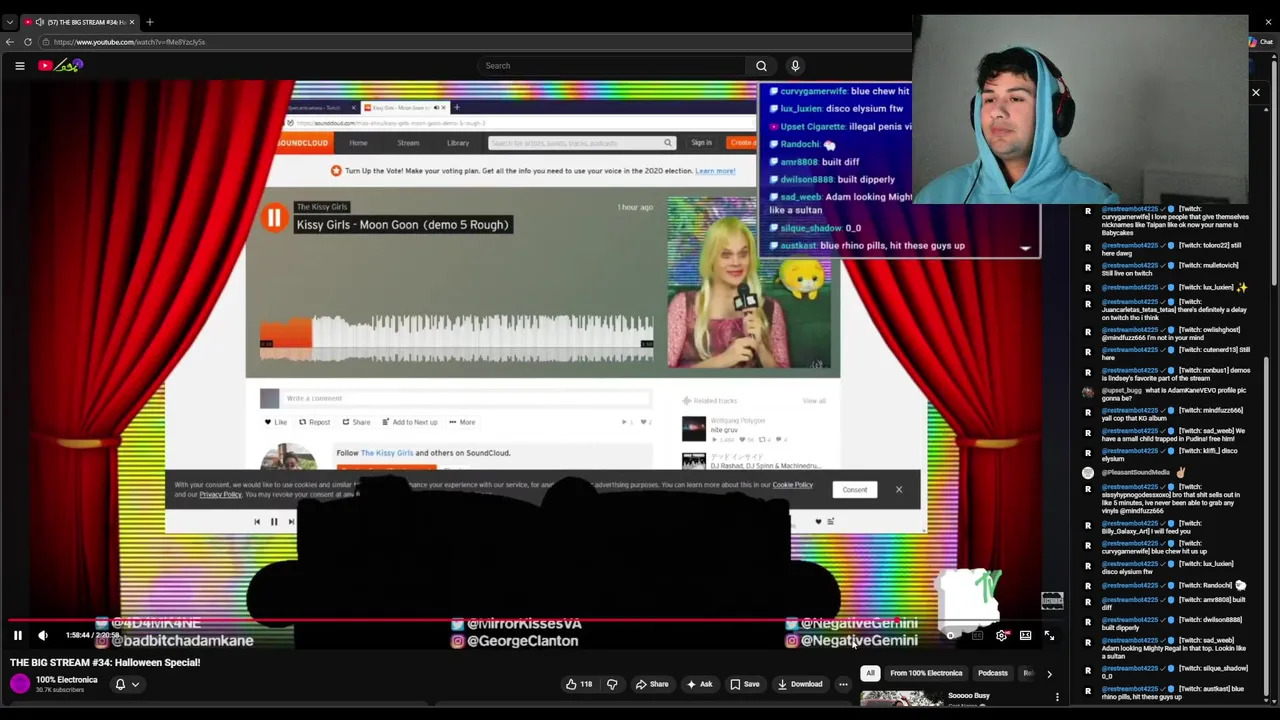
Task: Click Add to Next up on SoundCloud
Action: click(409, 422)
